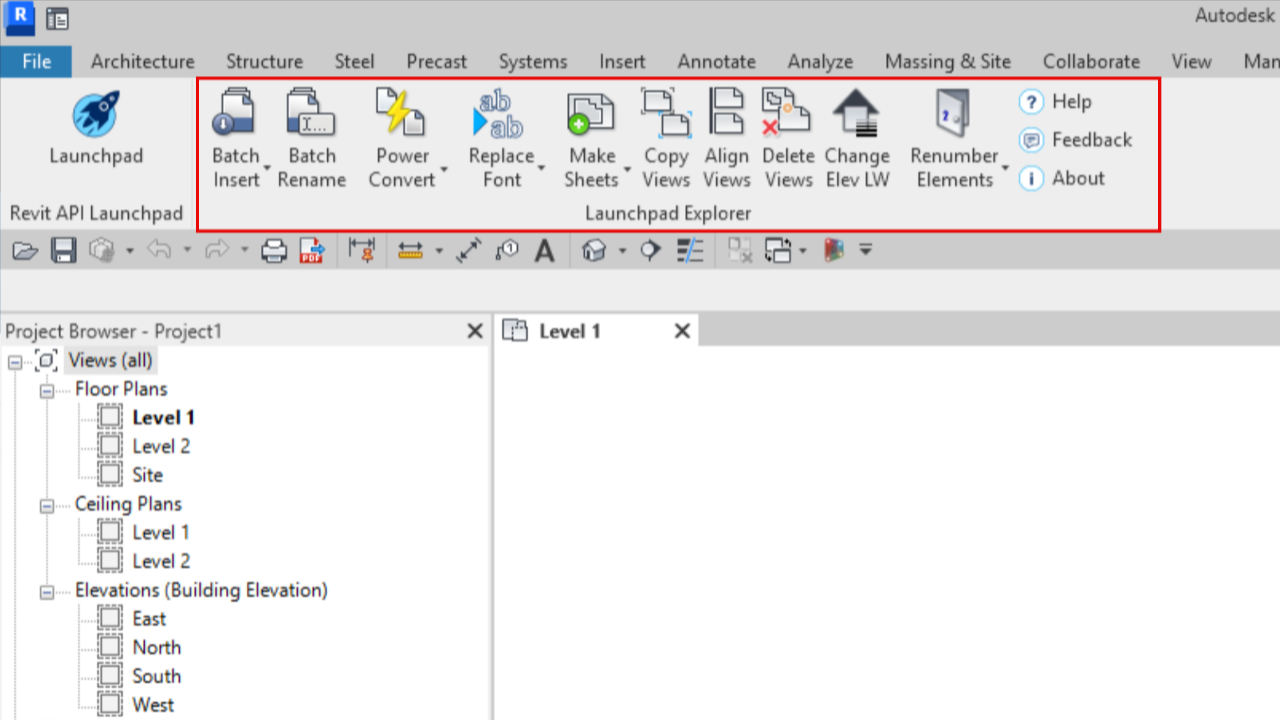The image size is (1280, 720).
Task: Collapse the Floor Plans tree node
Action: (x=46, y=391)
